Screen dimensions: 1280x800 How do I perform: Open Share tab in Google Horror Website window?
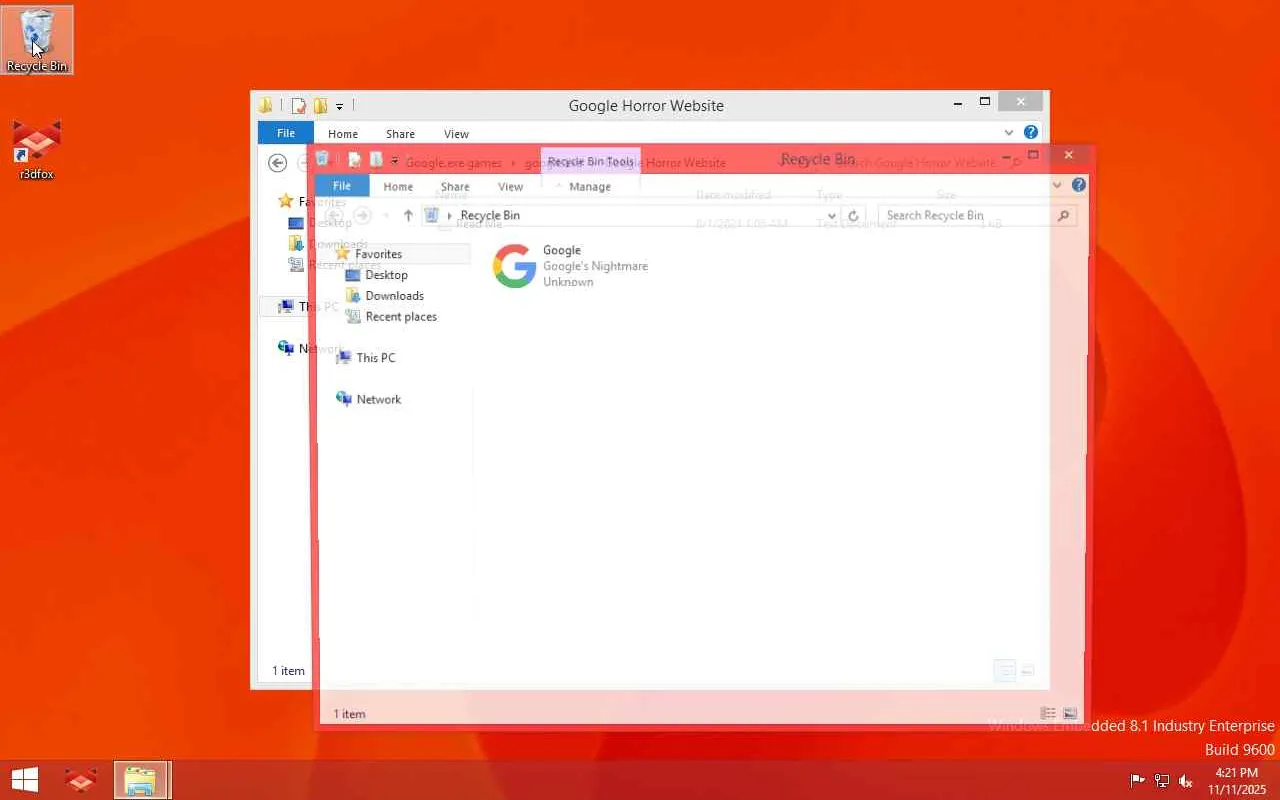pyautogui.click(x=400, y=133)
